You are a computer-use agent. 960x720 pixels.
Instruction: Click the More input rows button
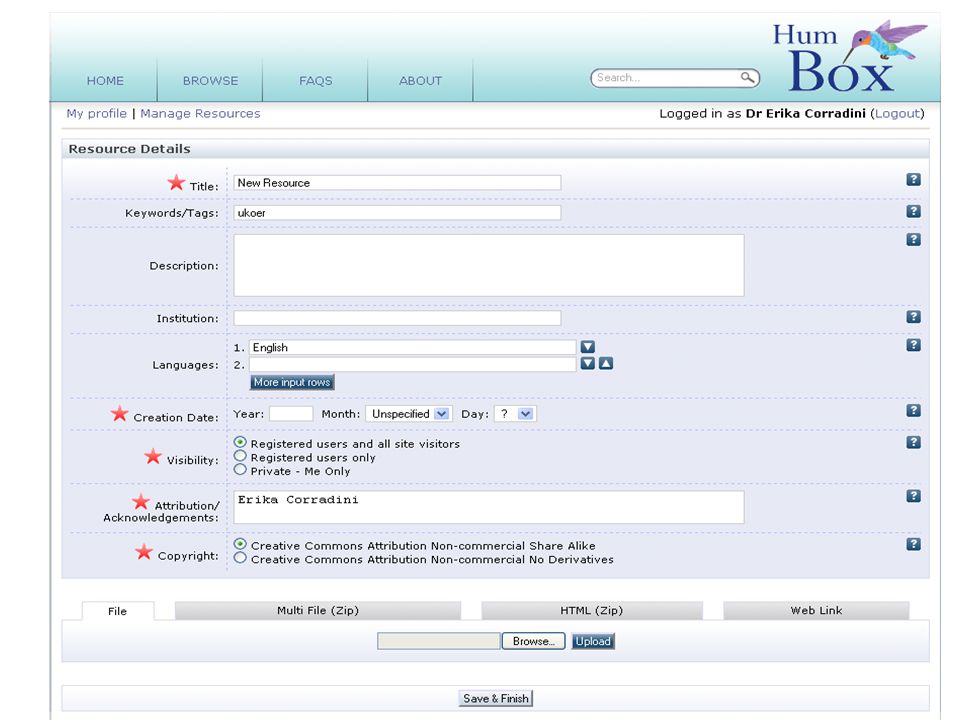(292, 382)
